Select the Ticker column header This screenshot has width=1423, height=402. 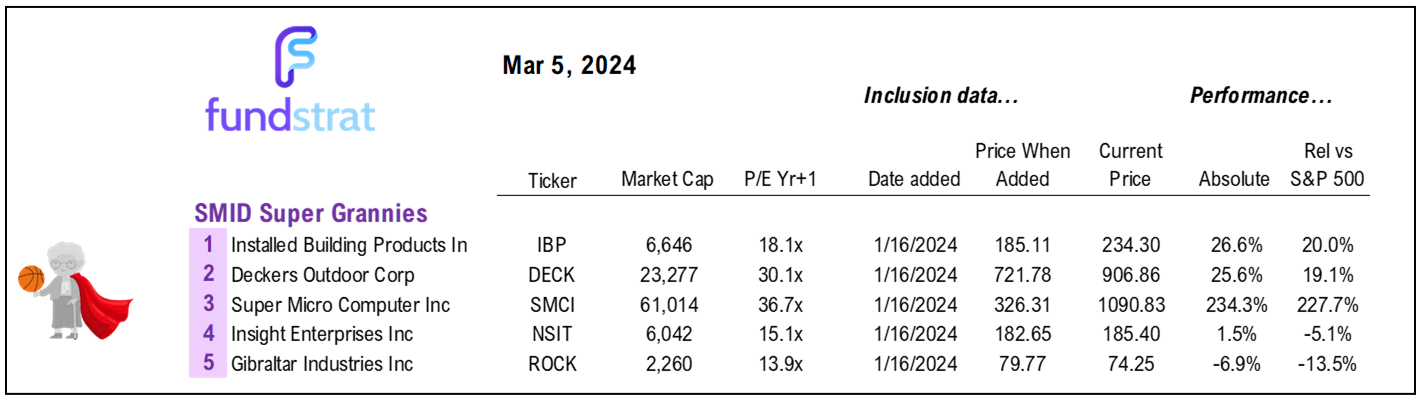click(x=552, y=180)
